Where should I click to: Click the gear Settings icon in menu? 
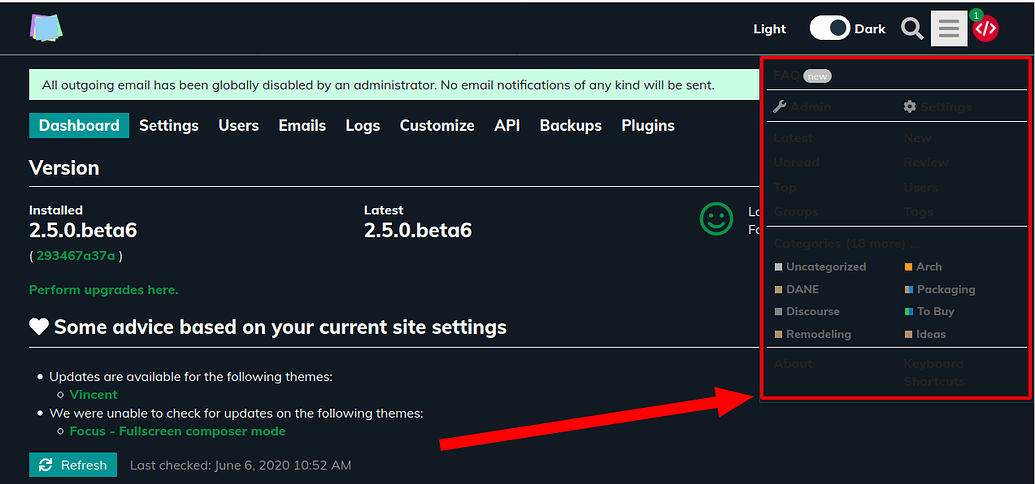910,107
